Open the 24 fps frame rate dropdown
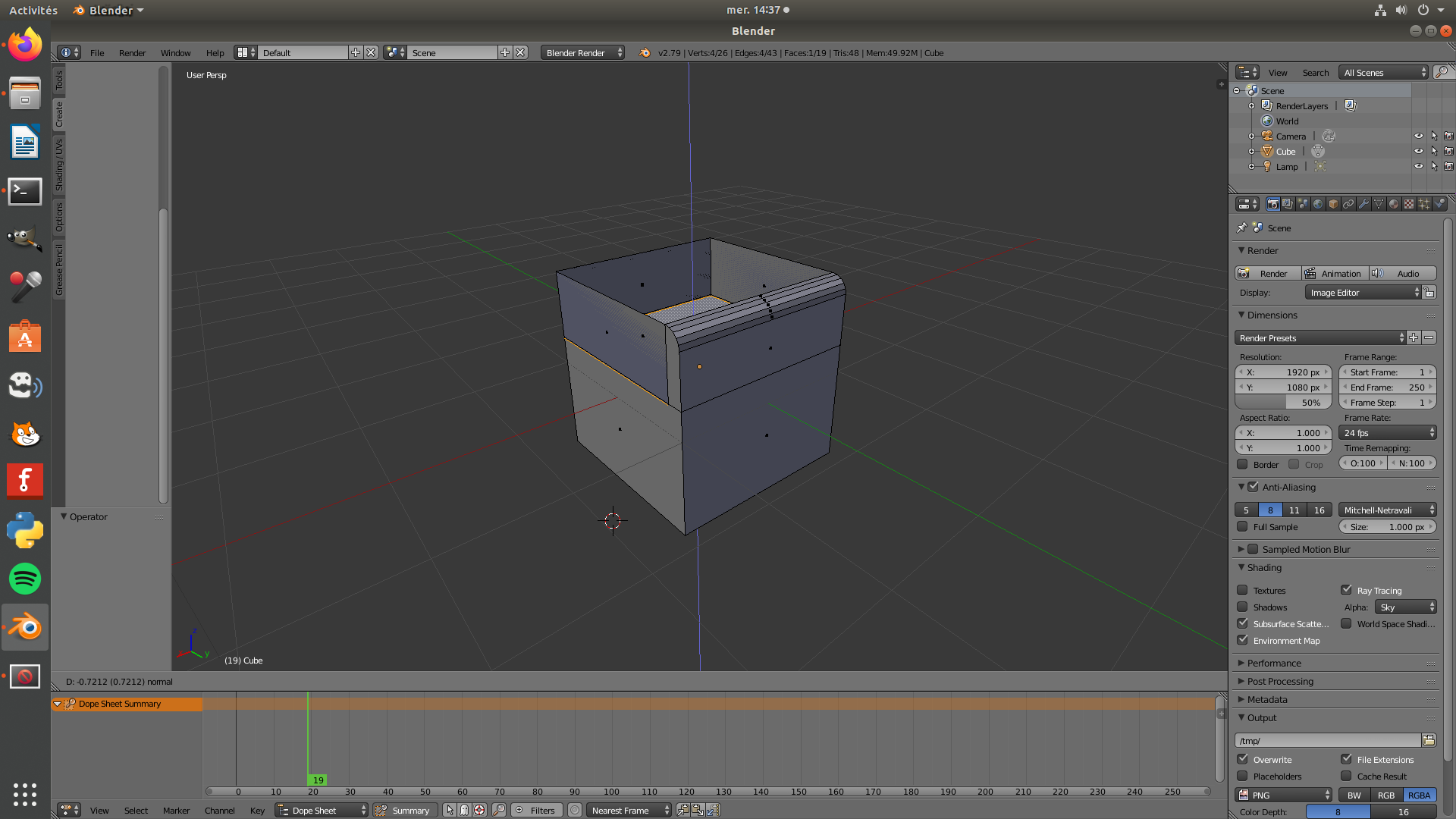This screenshot has height=819, width=1456. [x=1388, y=432]
